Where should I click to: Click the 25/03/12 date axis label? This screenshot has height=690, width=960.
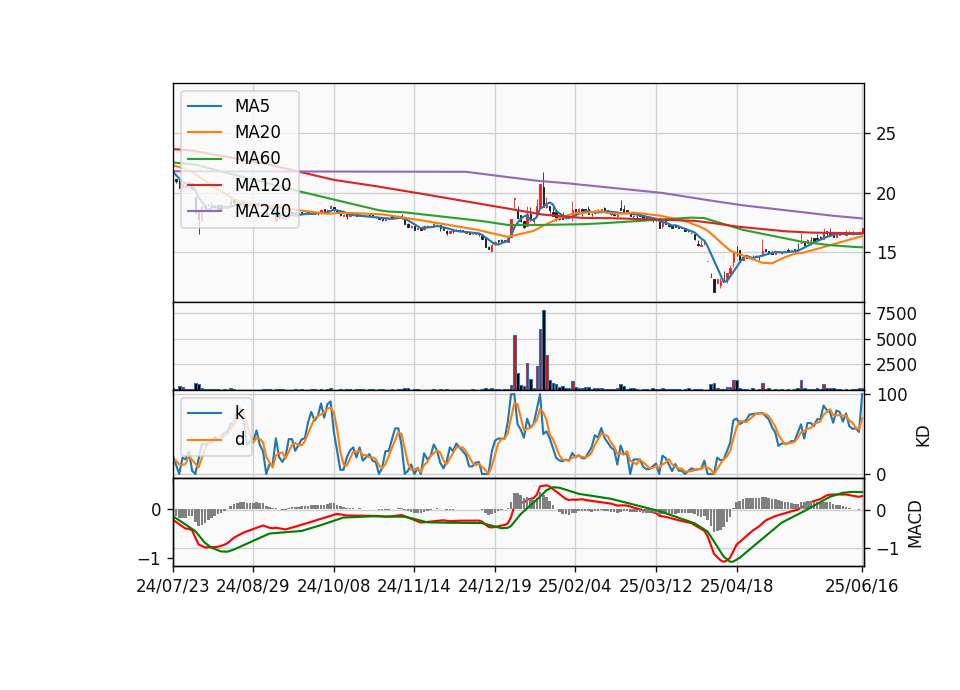656,586
